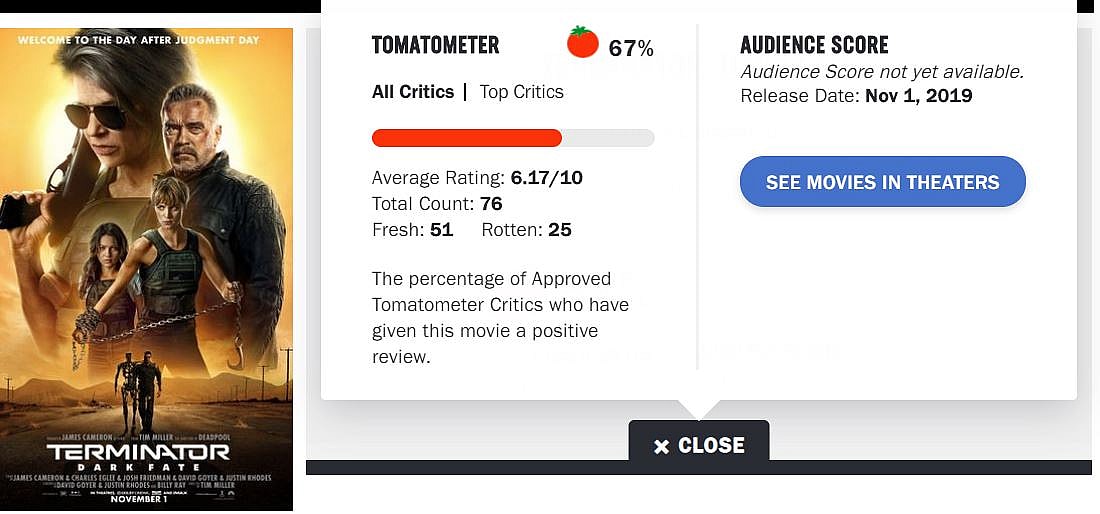Switch to the Top Critics tab
This screenshot has height=514, width=1100.
point(521,92)
